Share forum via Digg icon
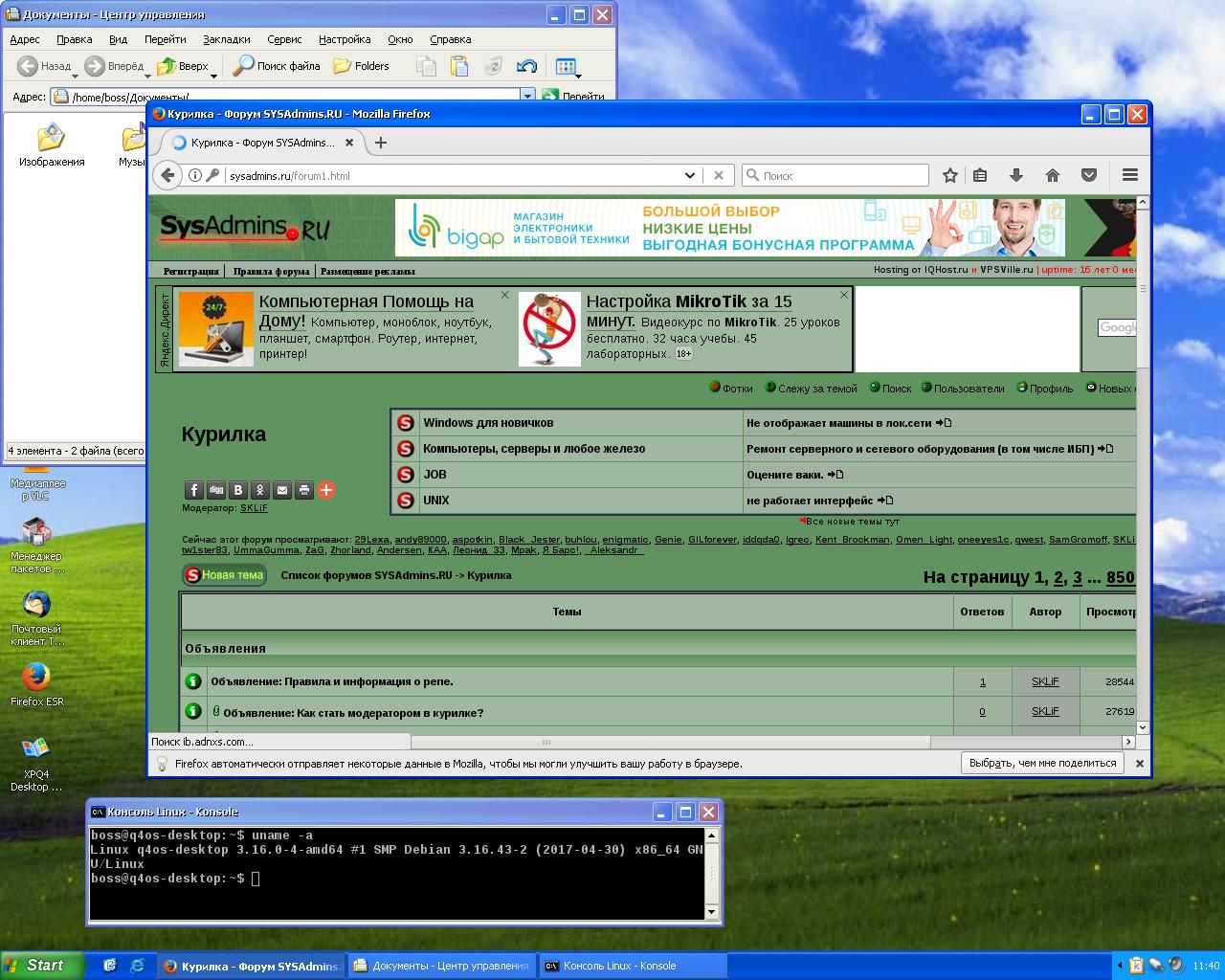 pyautogui.click(x=216, y=490)
